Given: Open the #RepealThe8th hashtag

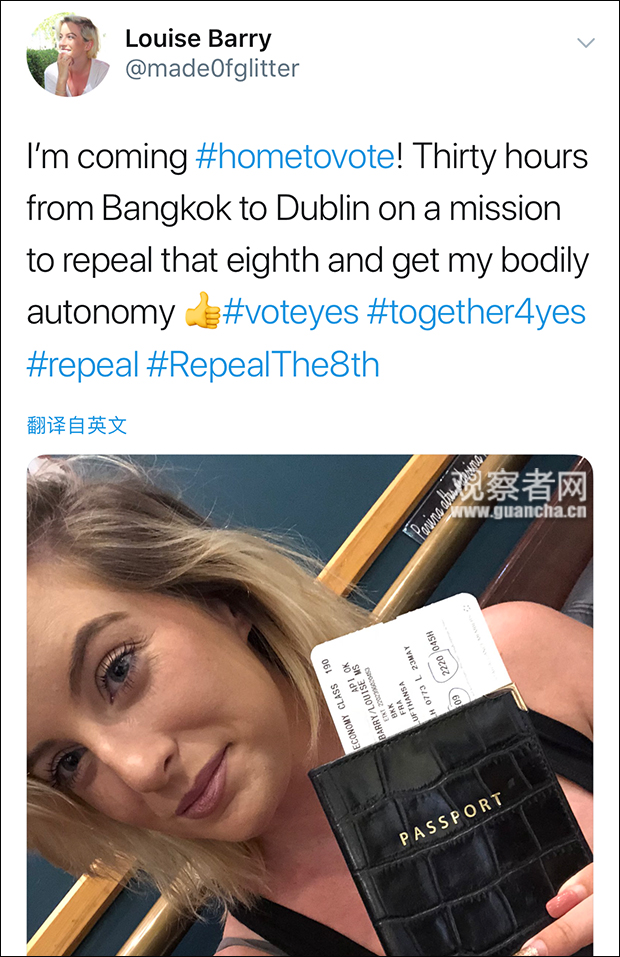Looking at the screenshot, I should coord(263,365).
